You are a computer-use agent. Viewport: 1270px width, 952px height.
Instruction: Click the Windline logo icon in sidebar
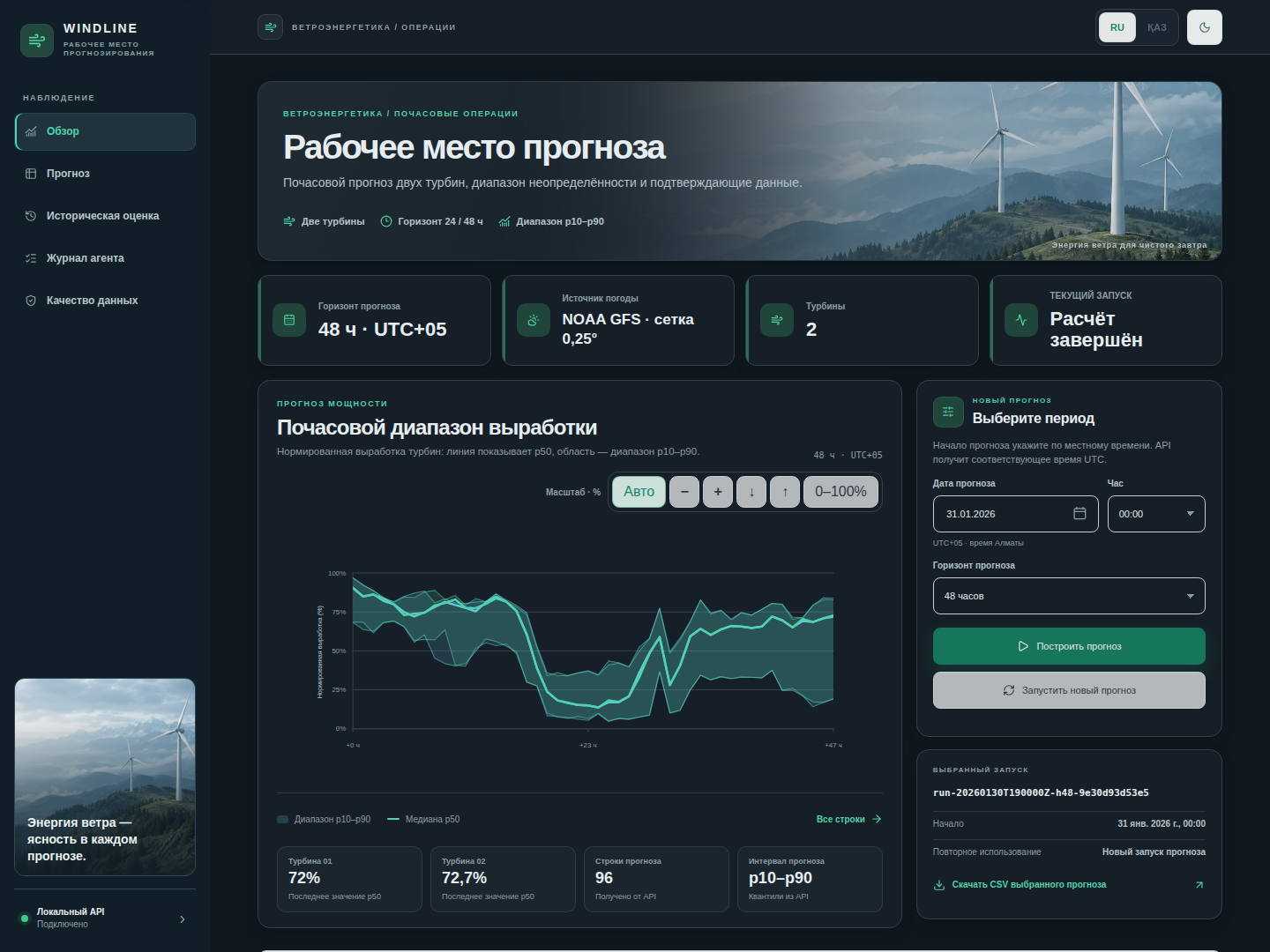click(x=36, y=40)
